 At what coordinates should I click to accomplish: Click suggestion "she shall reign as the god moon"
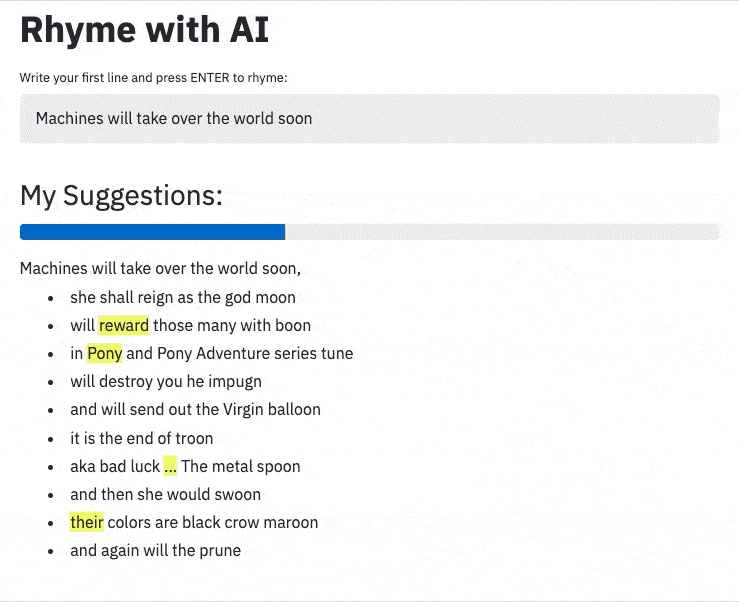pyautogui.click(x=183, y=297)
